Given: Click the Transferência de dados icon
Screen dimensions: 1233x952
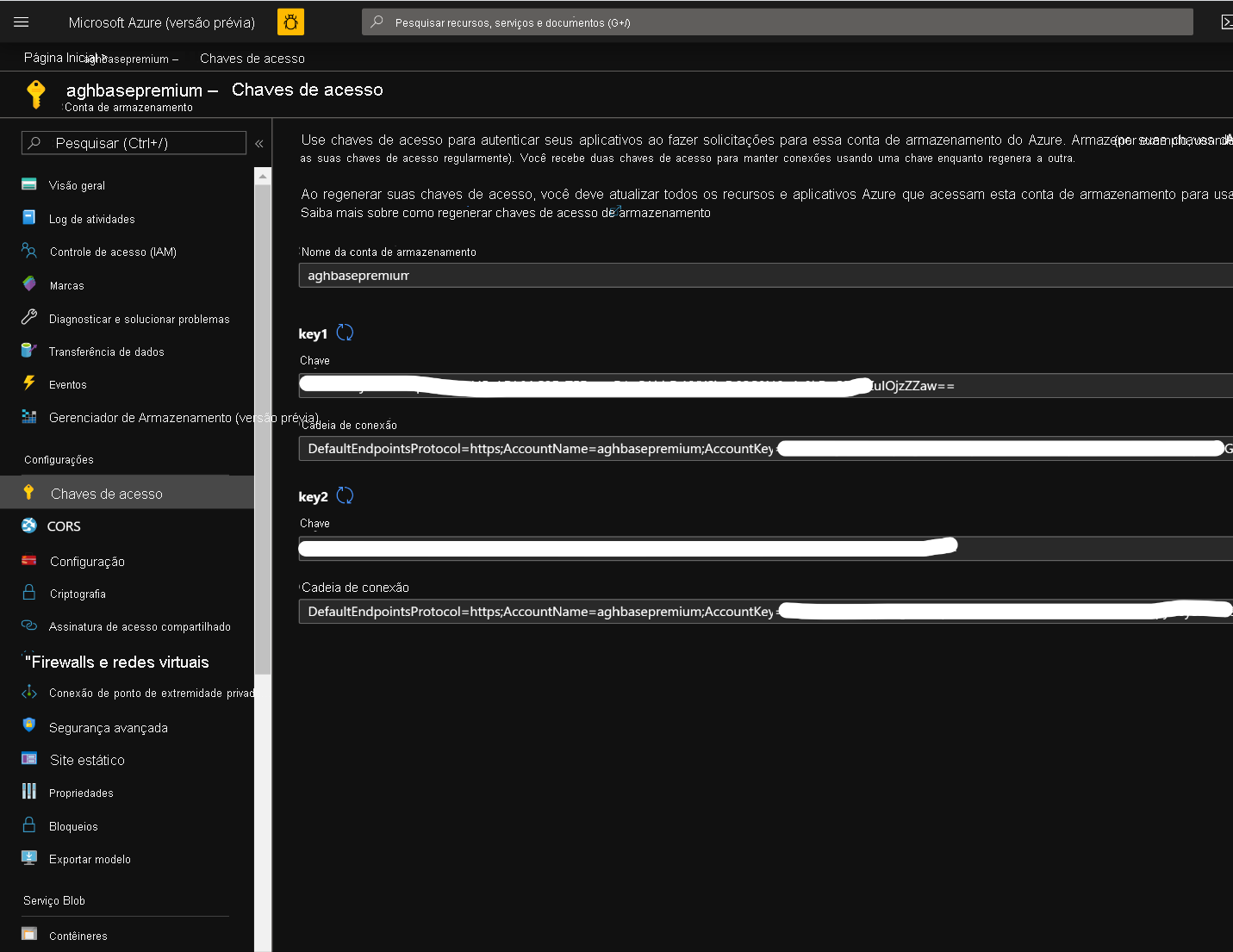Looking at the screenshot, I should coord(29,351).
